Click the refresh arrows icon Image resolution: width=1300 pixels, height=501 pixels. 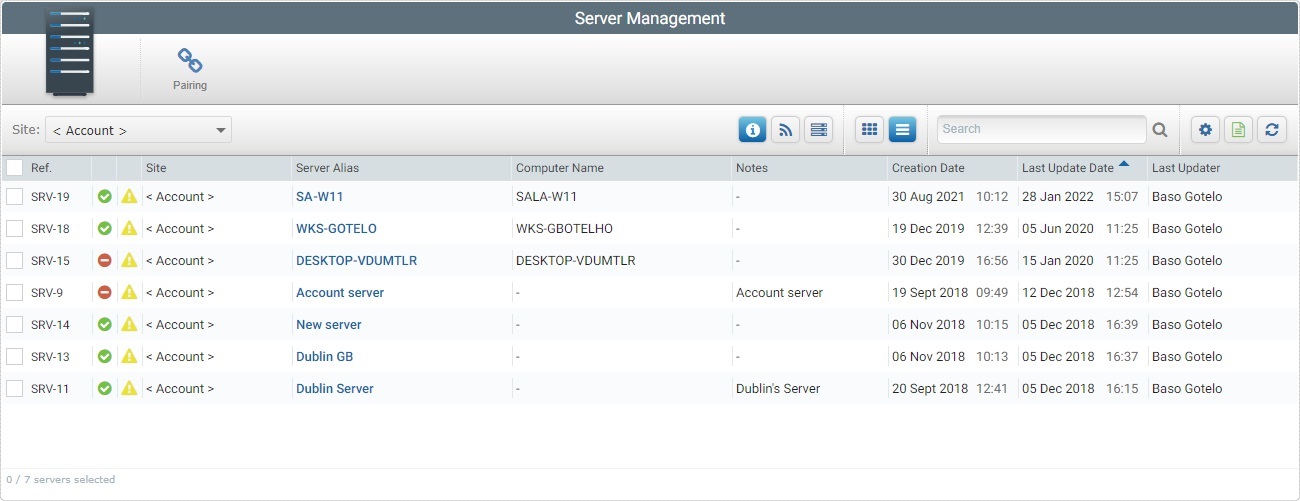click(x=1271, y=129)
